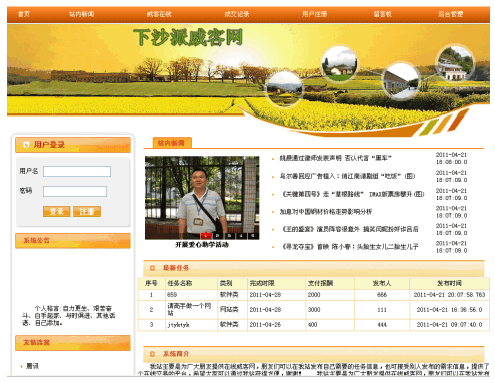Click the slideshow photo of the man
Viewport: 495px width, 383px height.
202,197
